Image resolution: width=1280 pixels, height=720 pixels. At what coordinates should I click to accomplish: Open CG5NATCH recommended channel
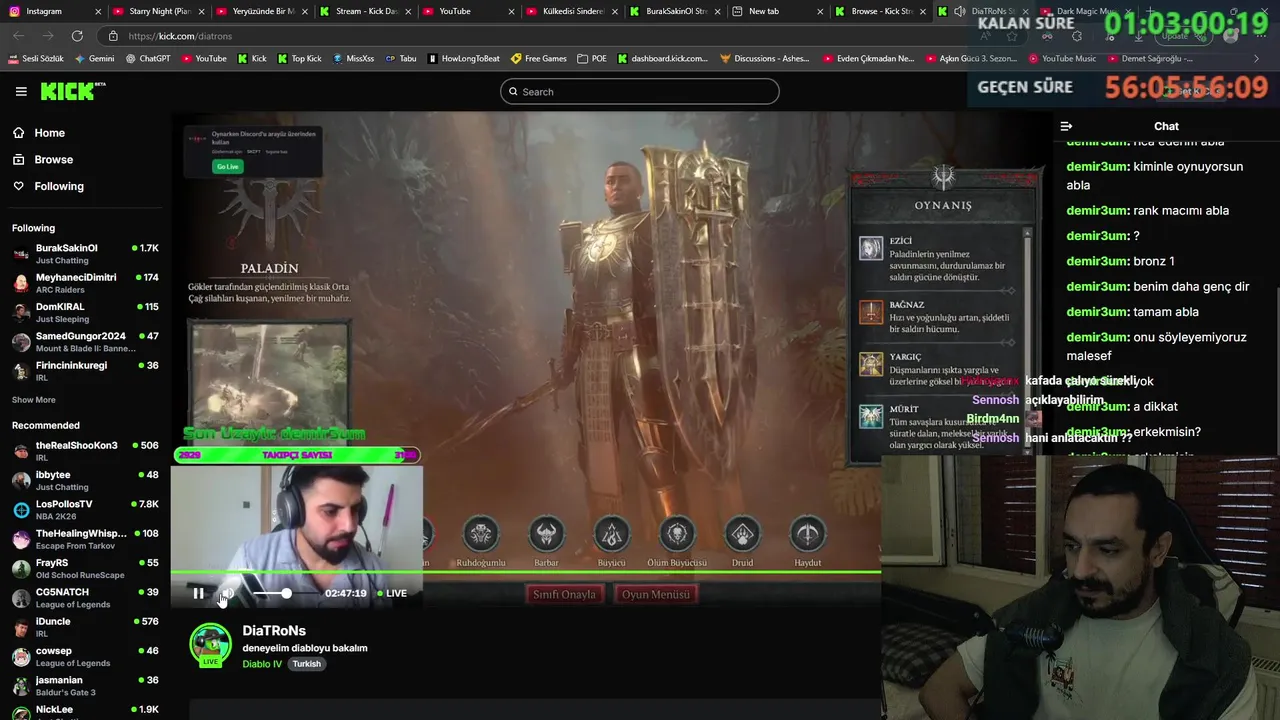click(85, 598)
